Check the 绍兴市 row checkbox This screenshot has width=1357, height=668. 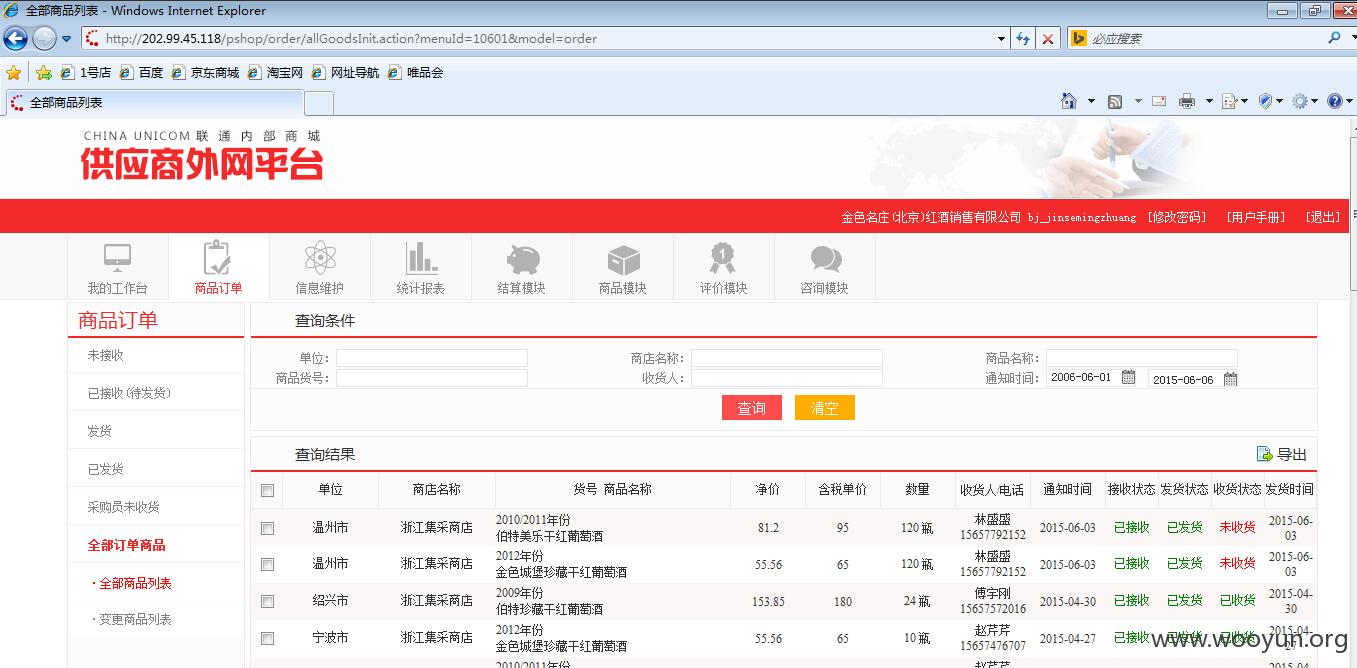(x=267, y=601)
